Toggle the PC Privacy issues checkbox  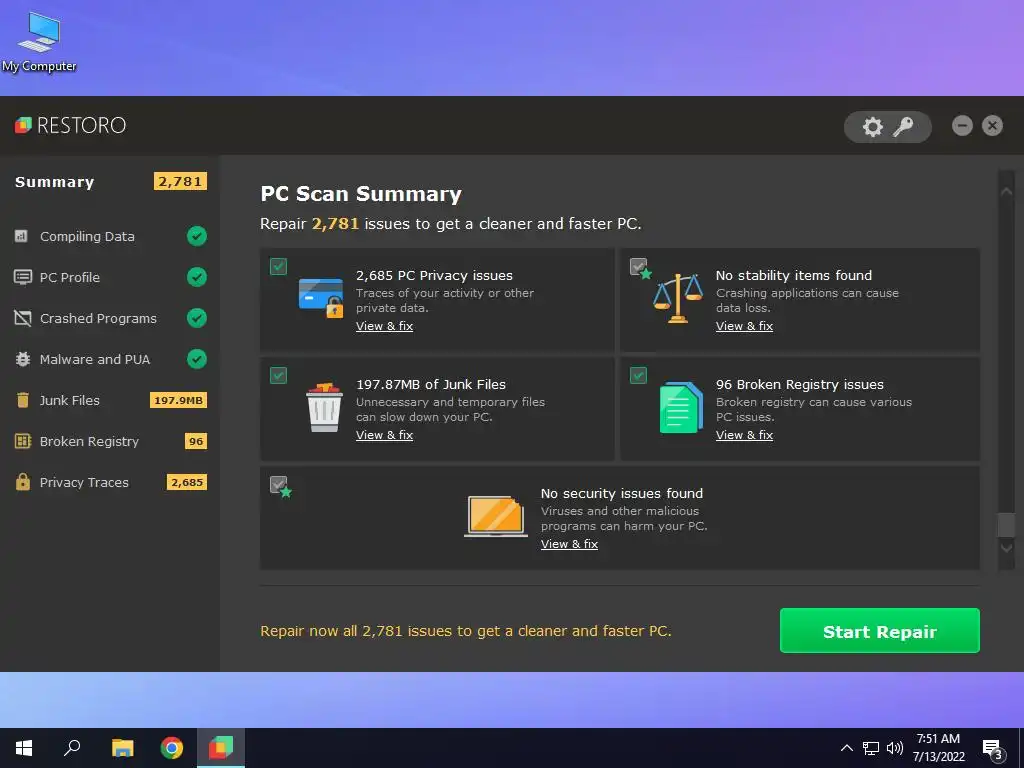278,266
